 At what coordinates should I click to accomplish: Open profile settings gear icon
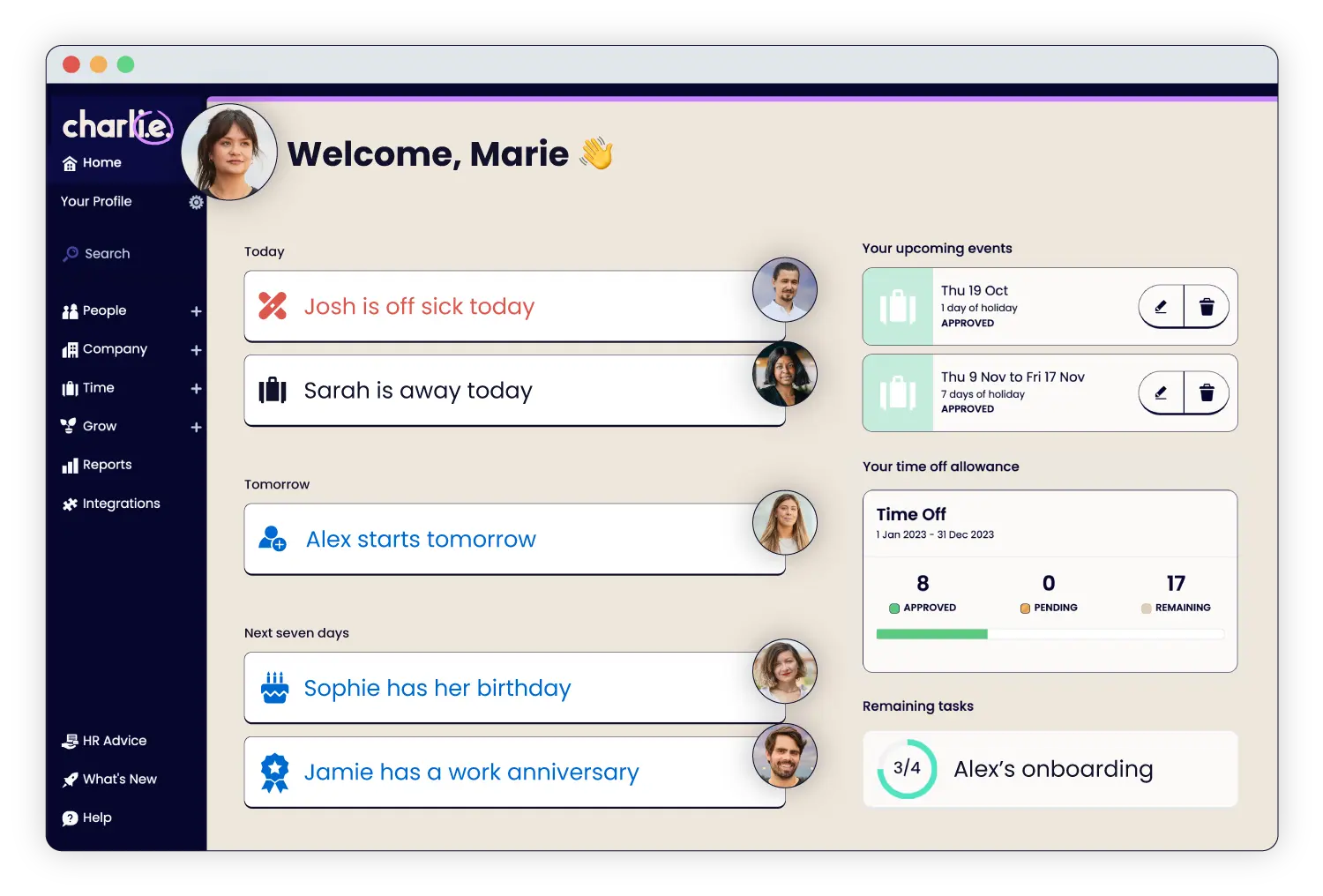click(x=196, y=202)
